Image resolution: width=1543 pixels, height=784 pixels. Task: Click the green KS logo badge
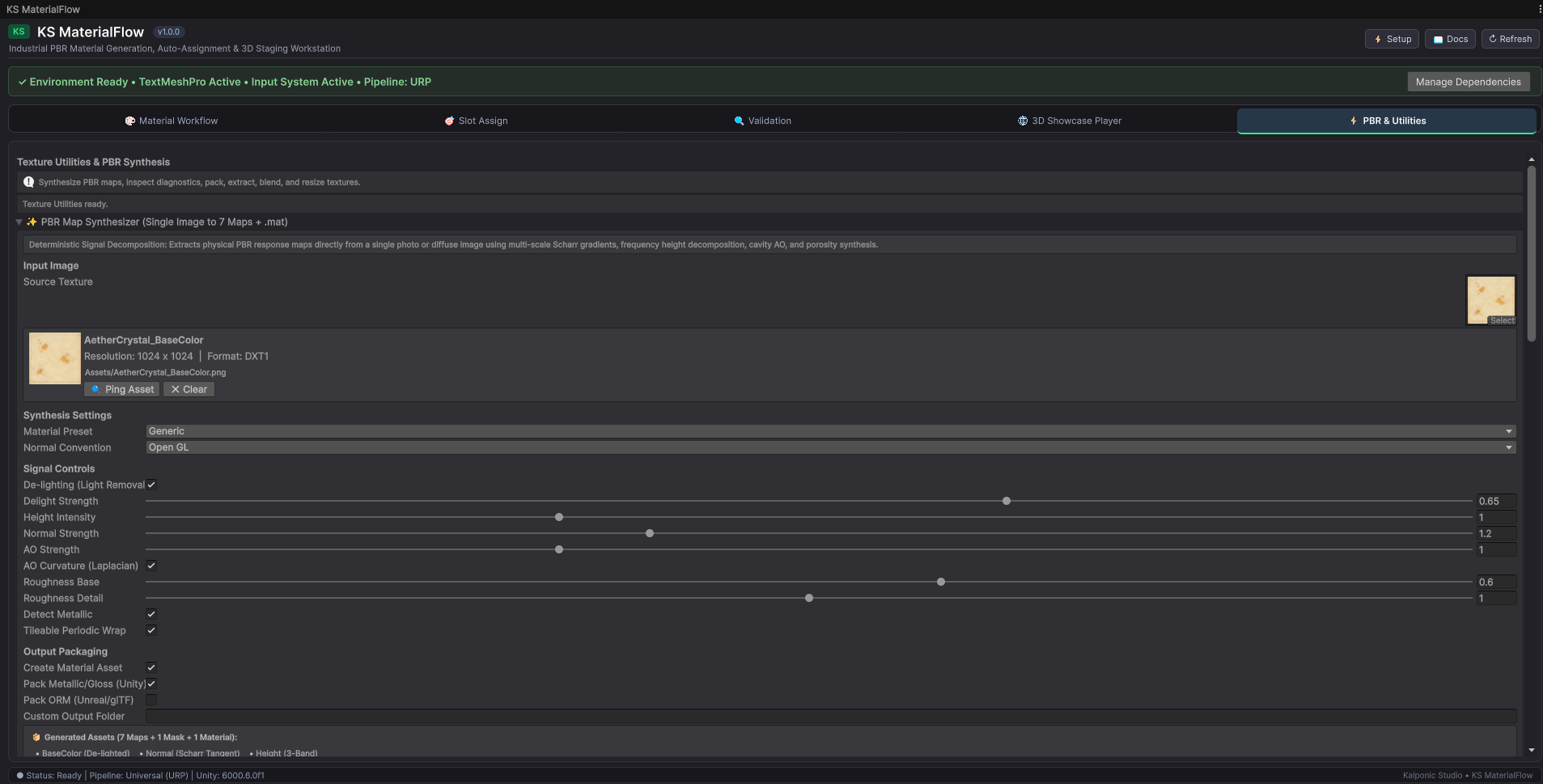[19, 32]
